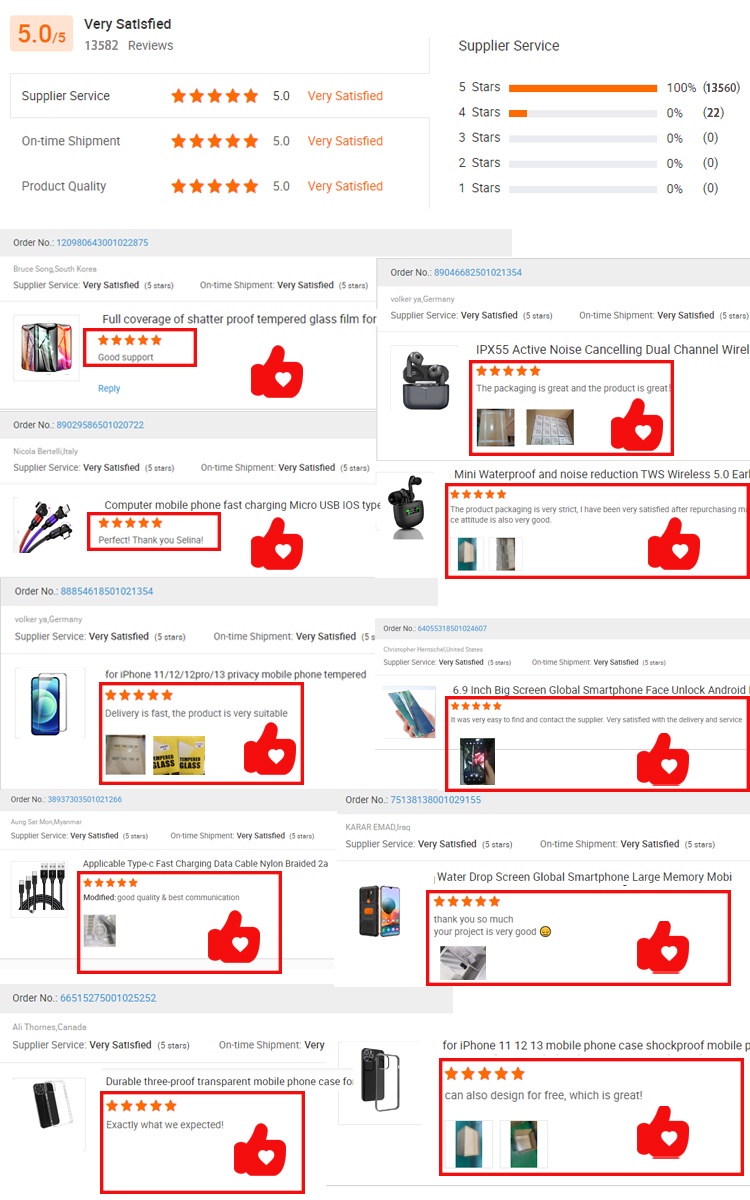Open order number 89046682501021354
Viewport: 750px width, 1200px height.
pyautogui.click(x=478, y=273)
